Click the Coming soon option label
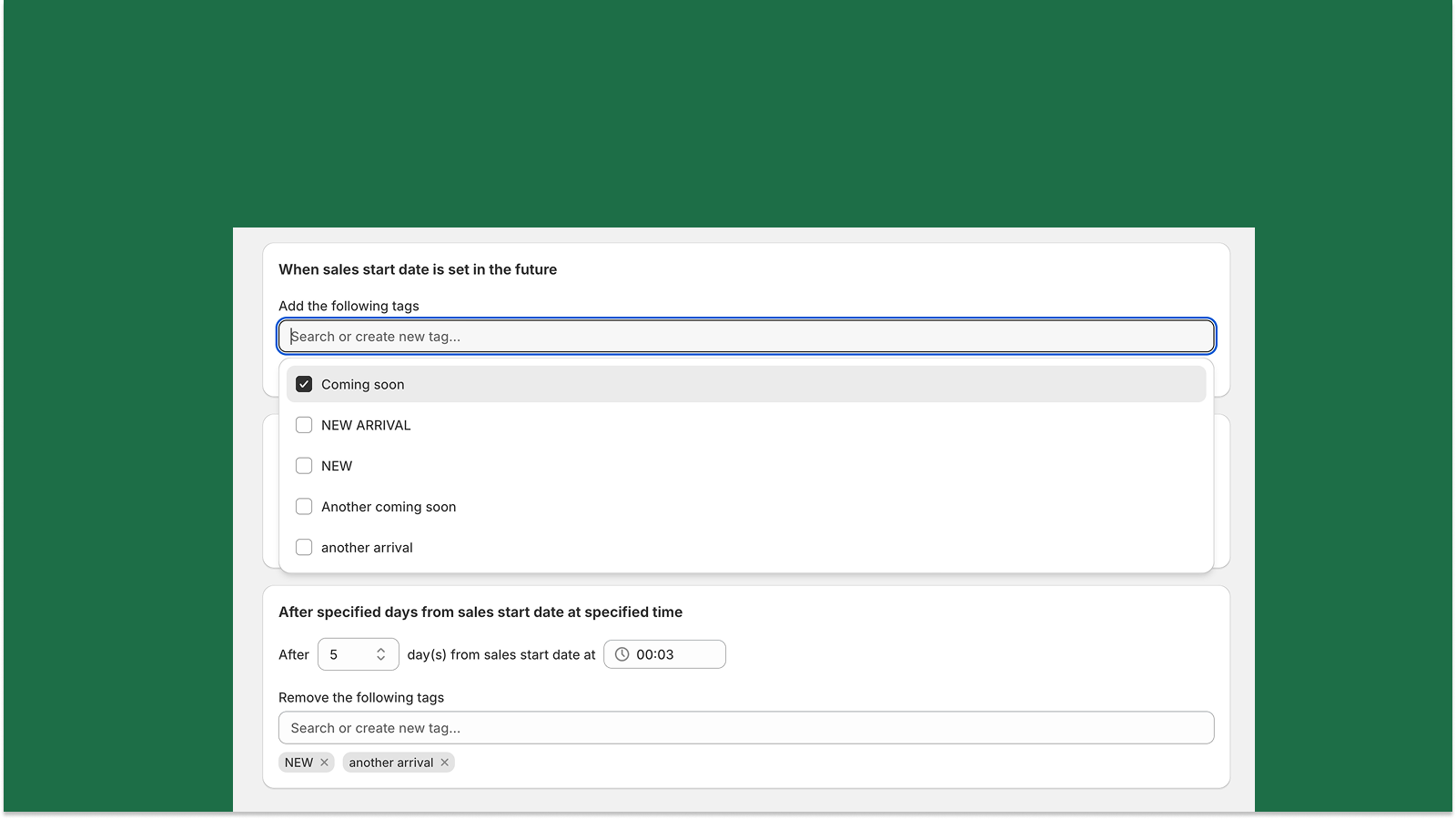This screenshot has width=1456, height=819. (x=363, y=384)
